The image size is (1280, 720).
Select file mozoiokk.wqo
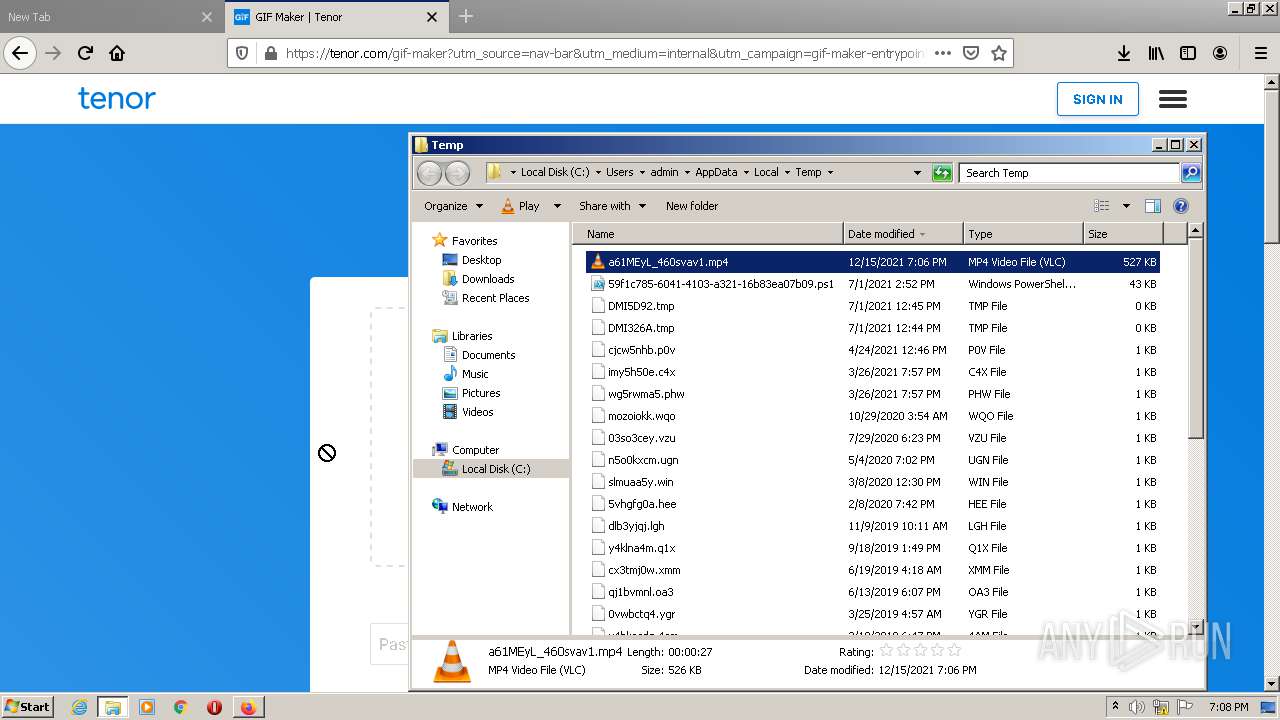click(x=873, y=416)
